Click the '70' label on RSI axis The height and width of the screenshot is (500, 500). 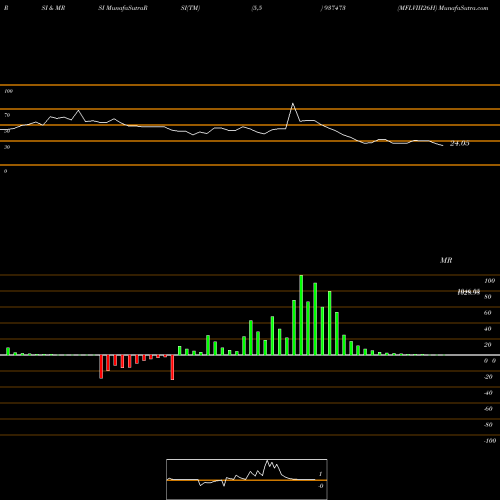(x=7, y=115)
